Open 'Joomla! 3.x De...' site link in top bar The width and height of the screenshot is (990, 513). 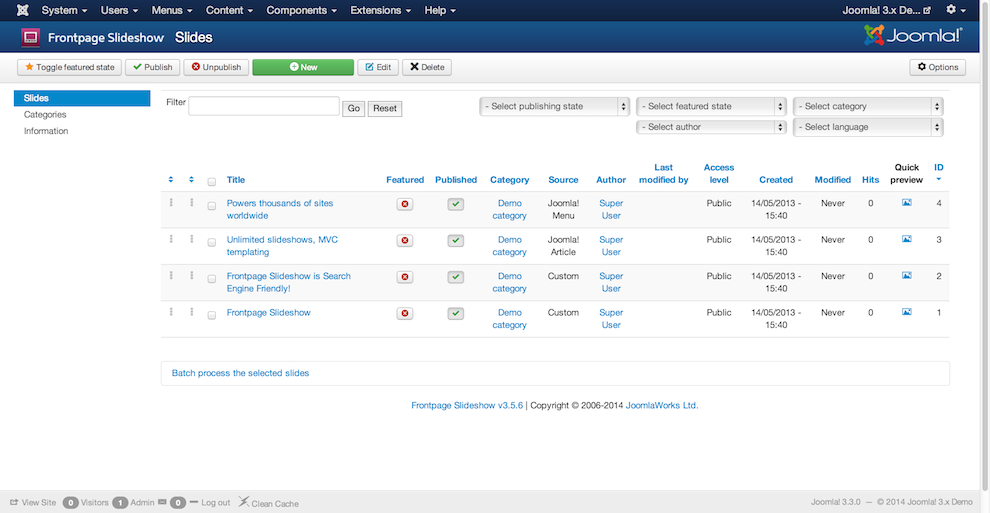886,10
